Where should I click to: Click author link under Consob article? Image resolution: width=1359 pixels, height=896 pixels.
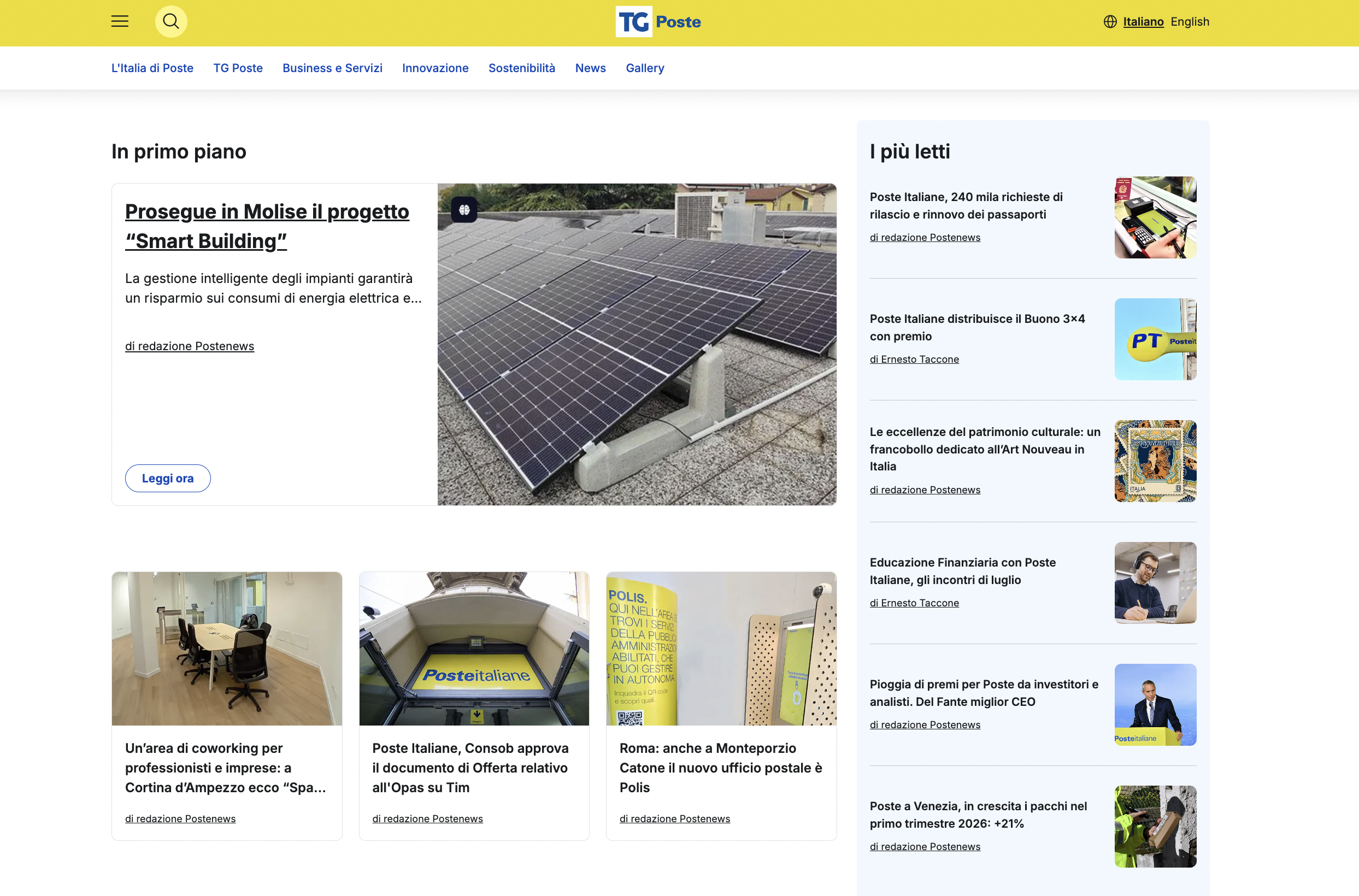(x=427, y=819)
